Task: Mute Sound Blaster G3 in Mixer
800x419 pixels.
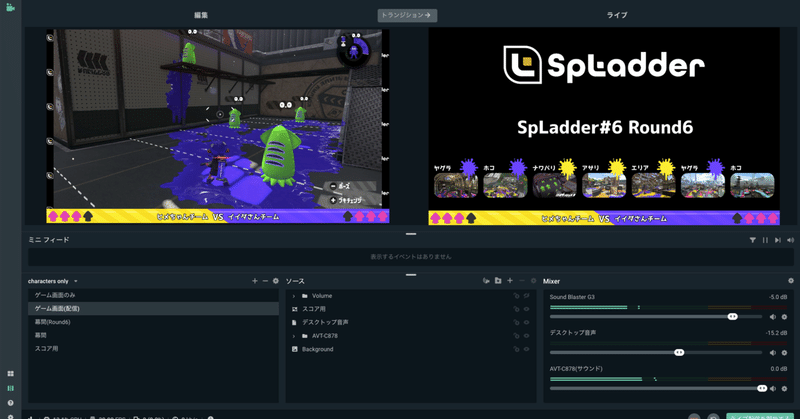Action: 773,317
